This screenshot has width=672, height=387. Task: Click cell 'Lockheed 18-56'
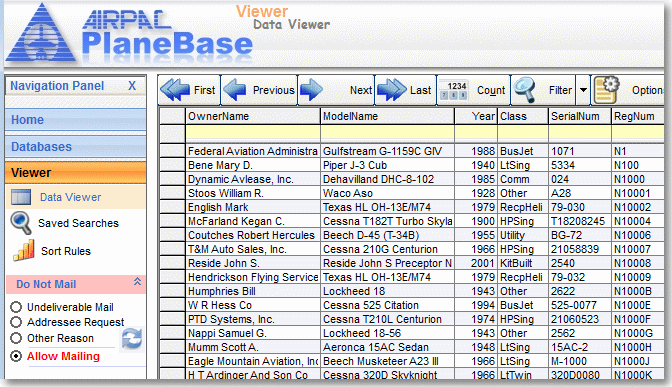387,333
